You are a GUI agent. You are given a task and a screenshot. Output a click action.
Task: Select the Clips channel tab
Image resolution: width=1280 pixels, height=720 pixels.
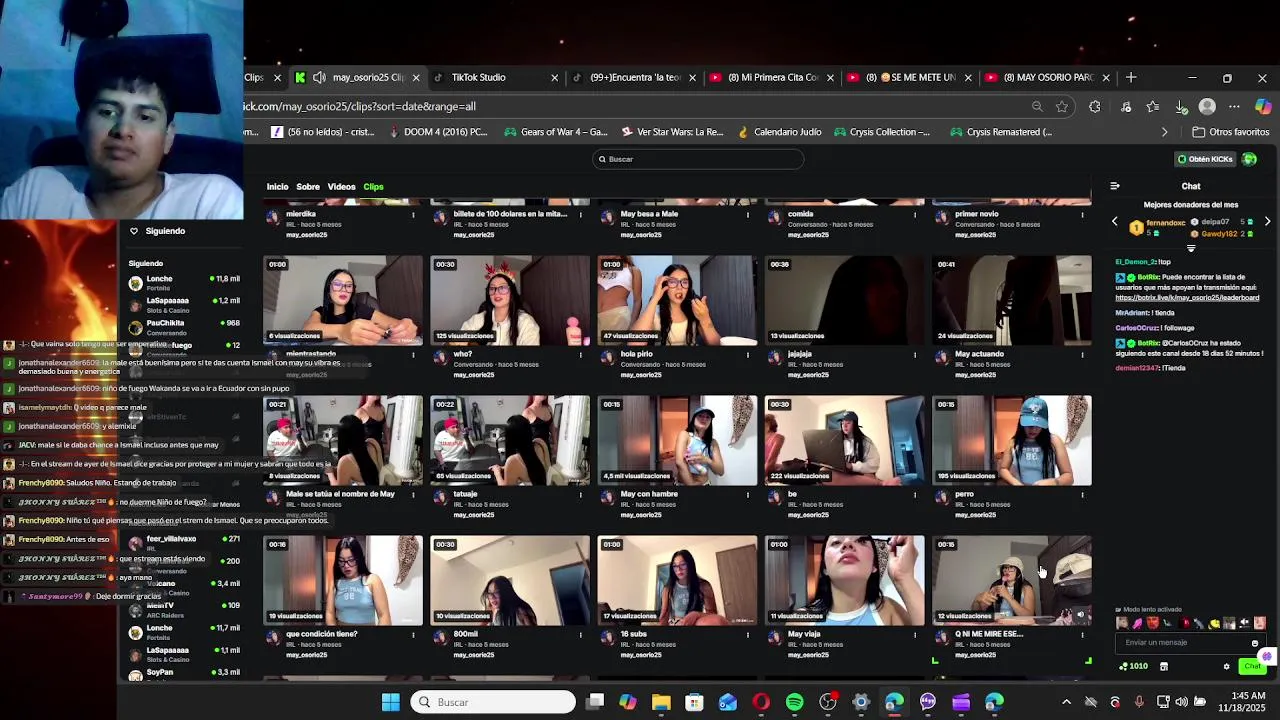pyautogui.click(x=373, y=187)
